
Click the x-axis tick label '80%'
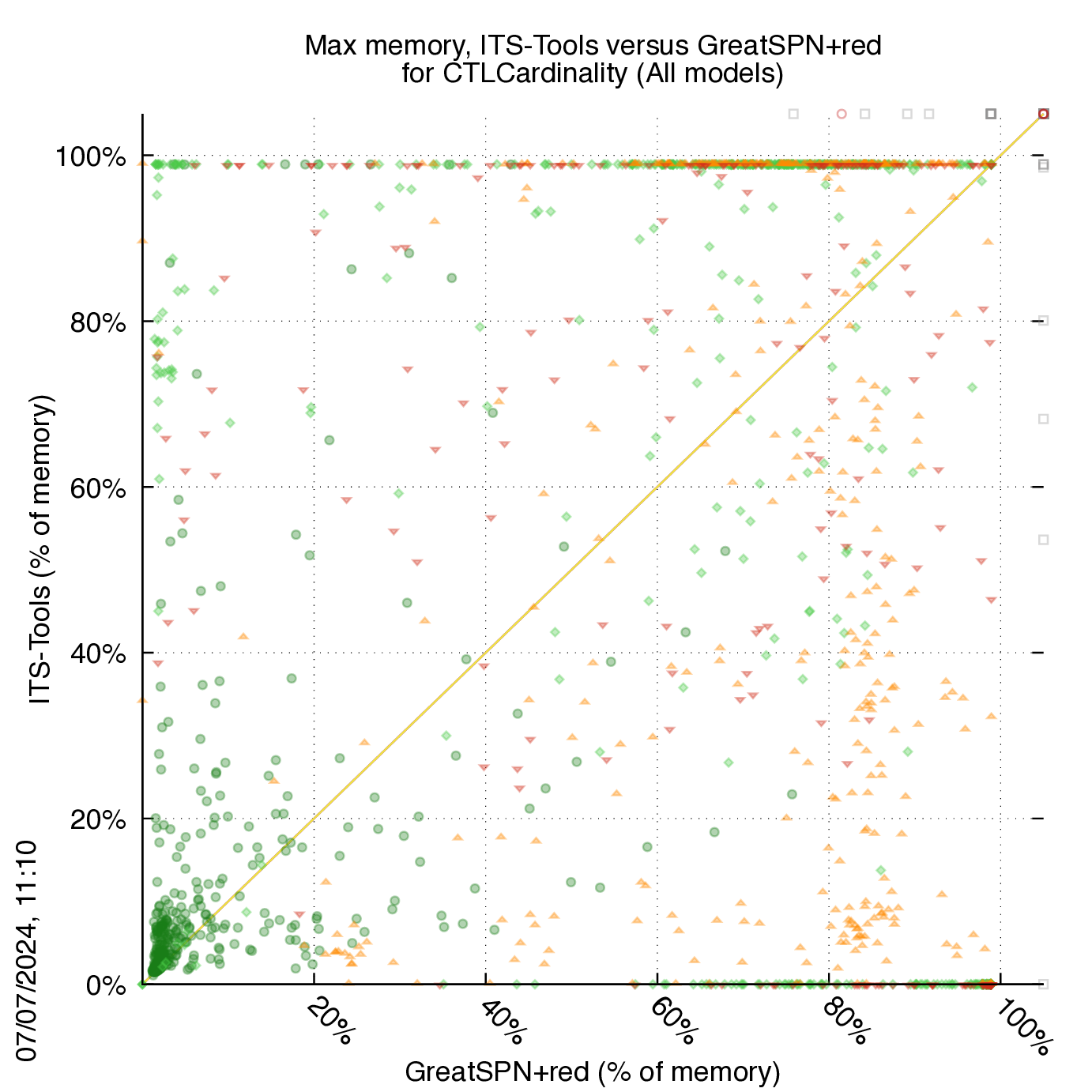845,1021
